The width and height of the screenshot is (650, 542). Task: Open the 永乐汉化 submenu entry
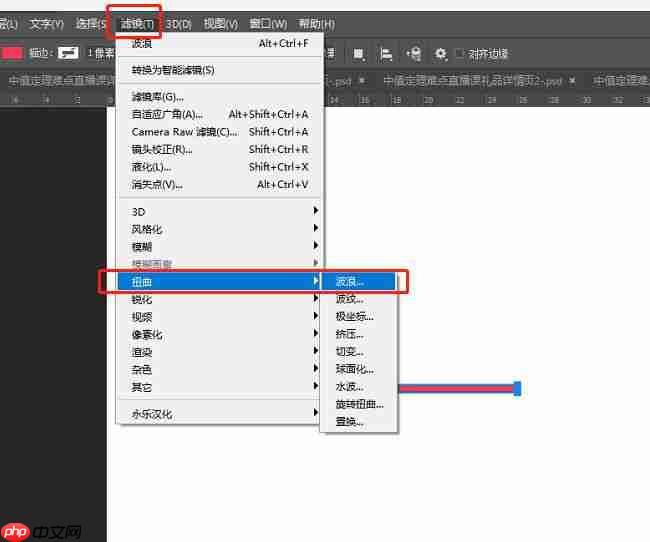coord(219,413)
